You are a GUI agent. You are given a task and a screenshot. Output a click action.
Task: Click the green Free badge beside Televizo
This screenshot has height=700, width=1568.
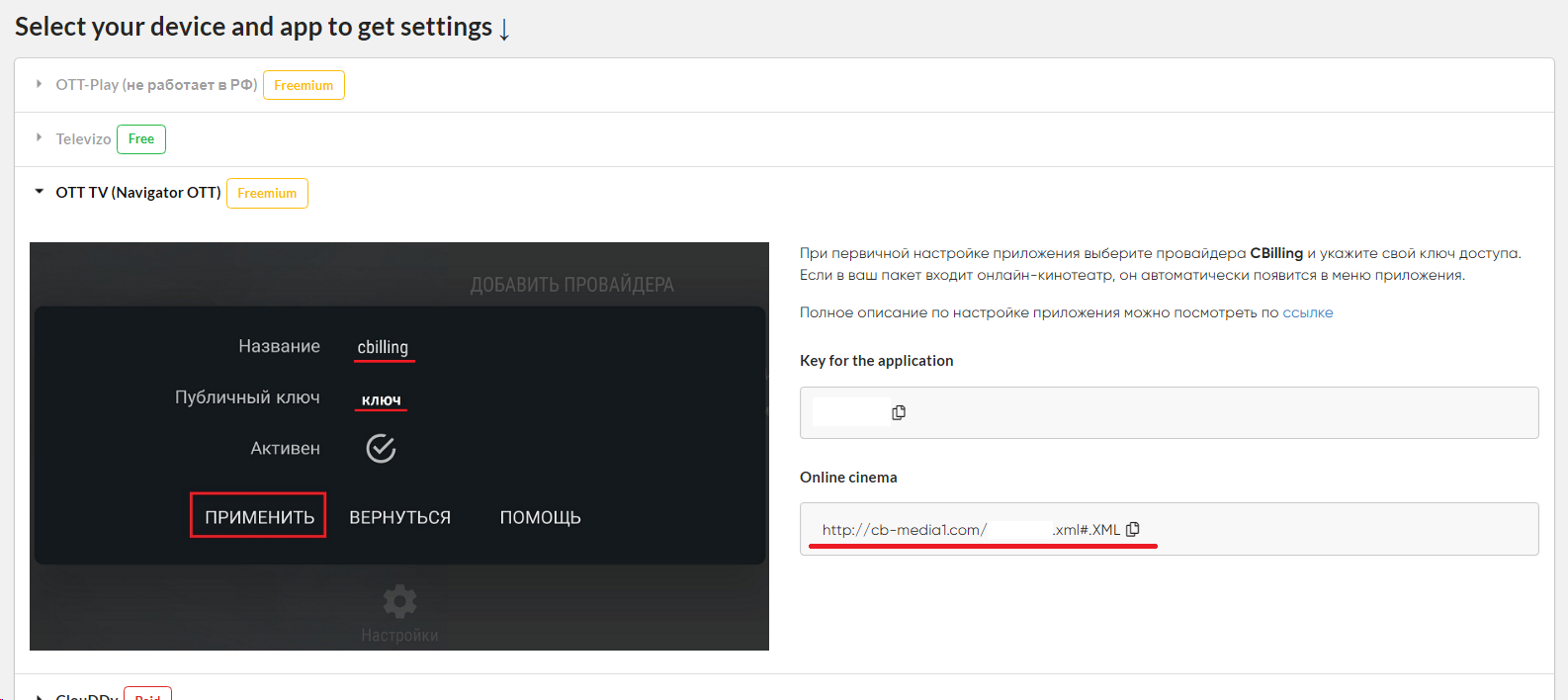[141, 139]
